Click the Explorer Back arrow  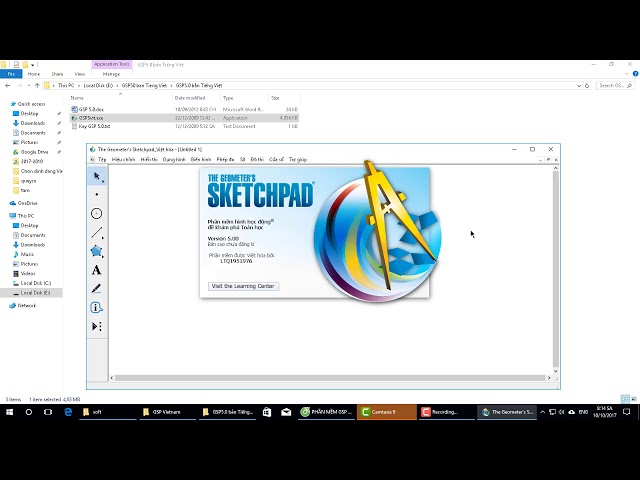(7, 86)
